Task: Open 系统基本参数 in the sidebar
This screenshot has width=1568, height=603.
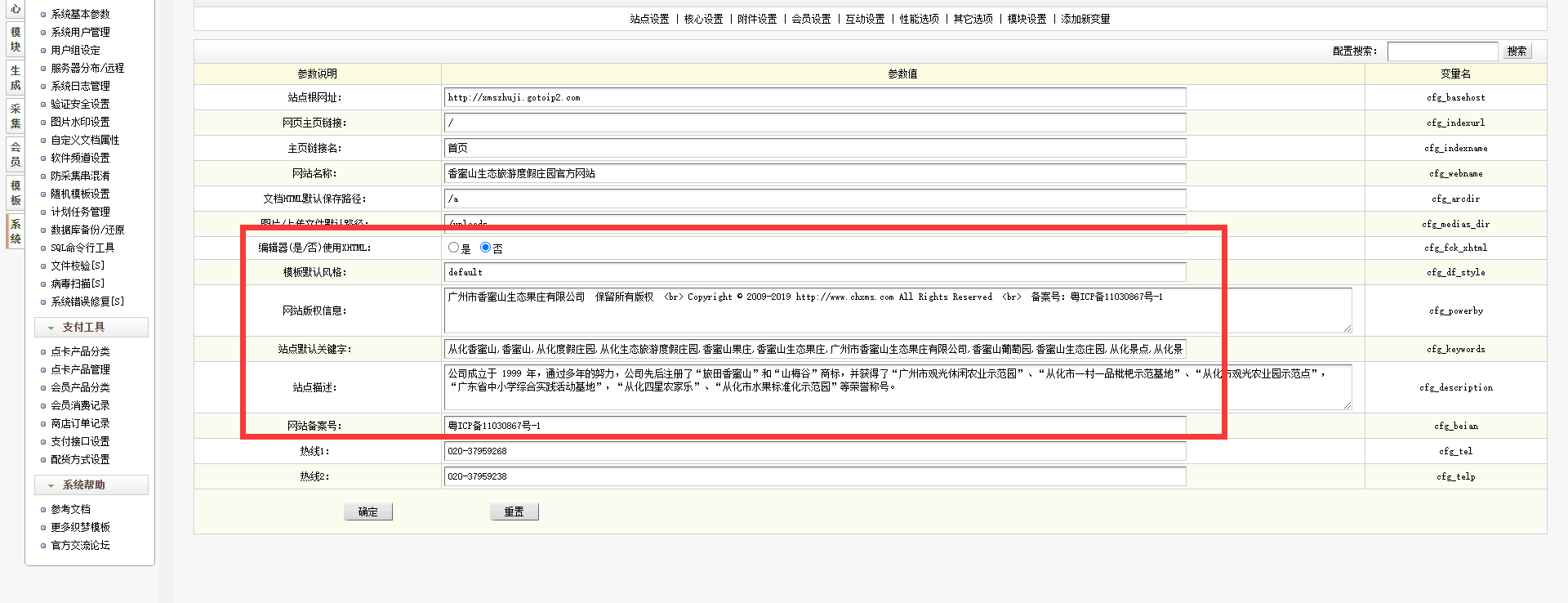Action: (x=80, y=14)
